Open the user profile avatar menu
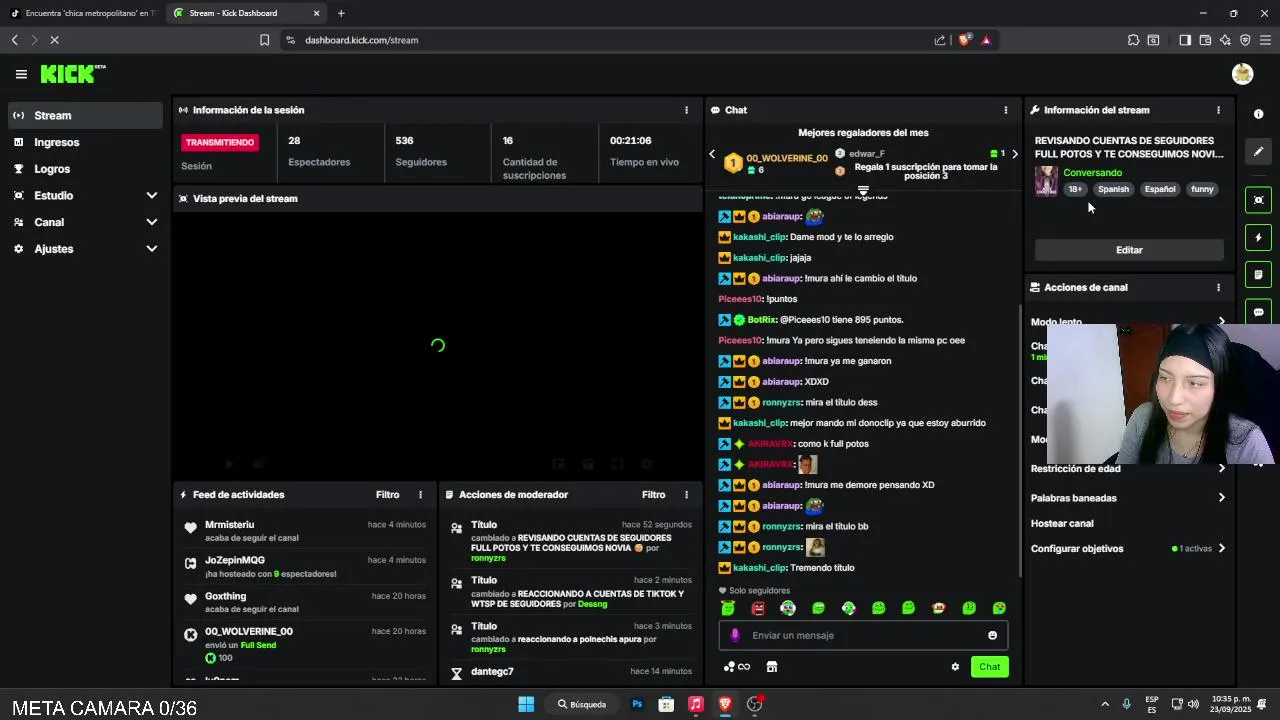The width and height of the screenshot is (1280, 720). [1242, 74]
